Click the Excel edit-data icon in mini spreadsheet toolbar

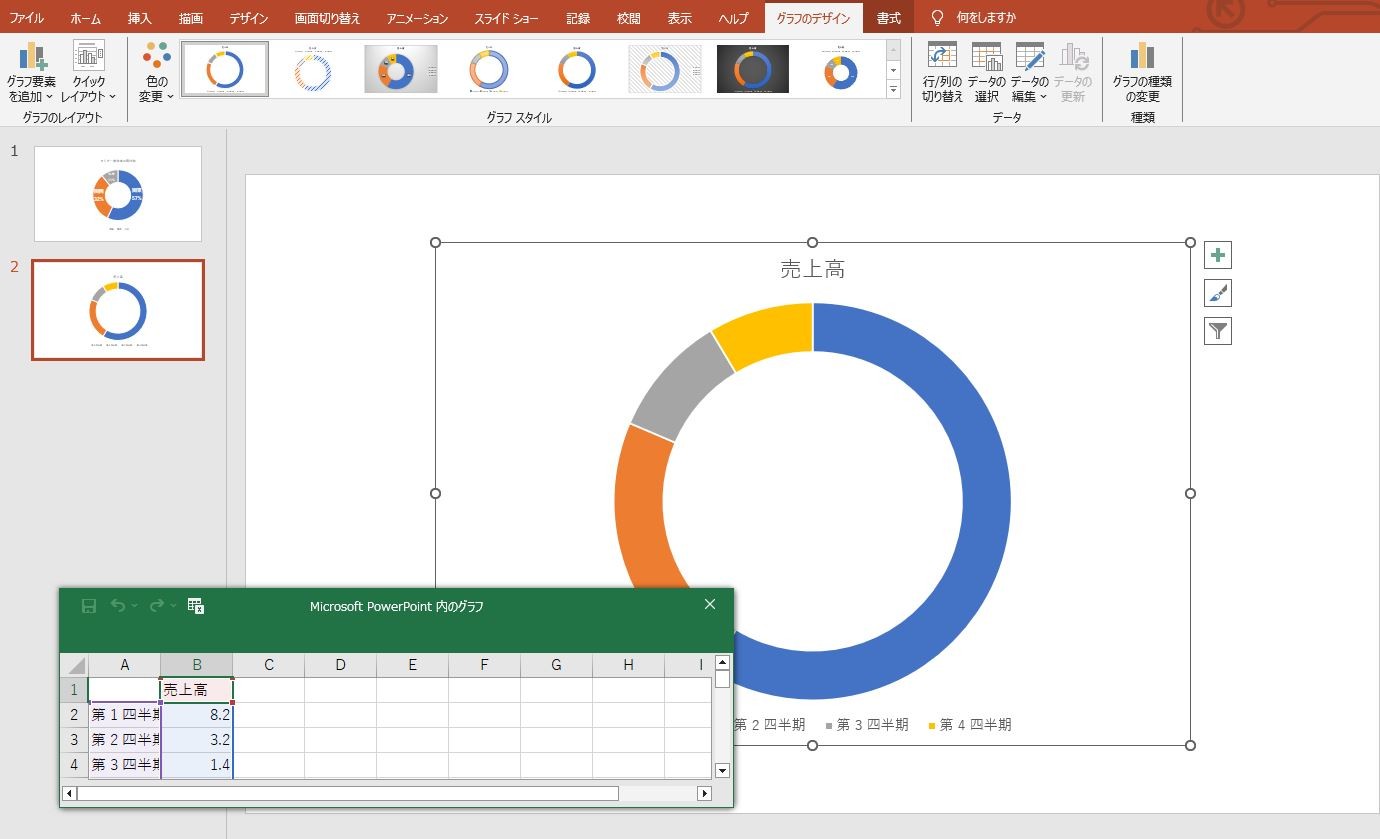(x=196, y=606)
